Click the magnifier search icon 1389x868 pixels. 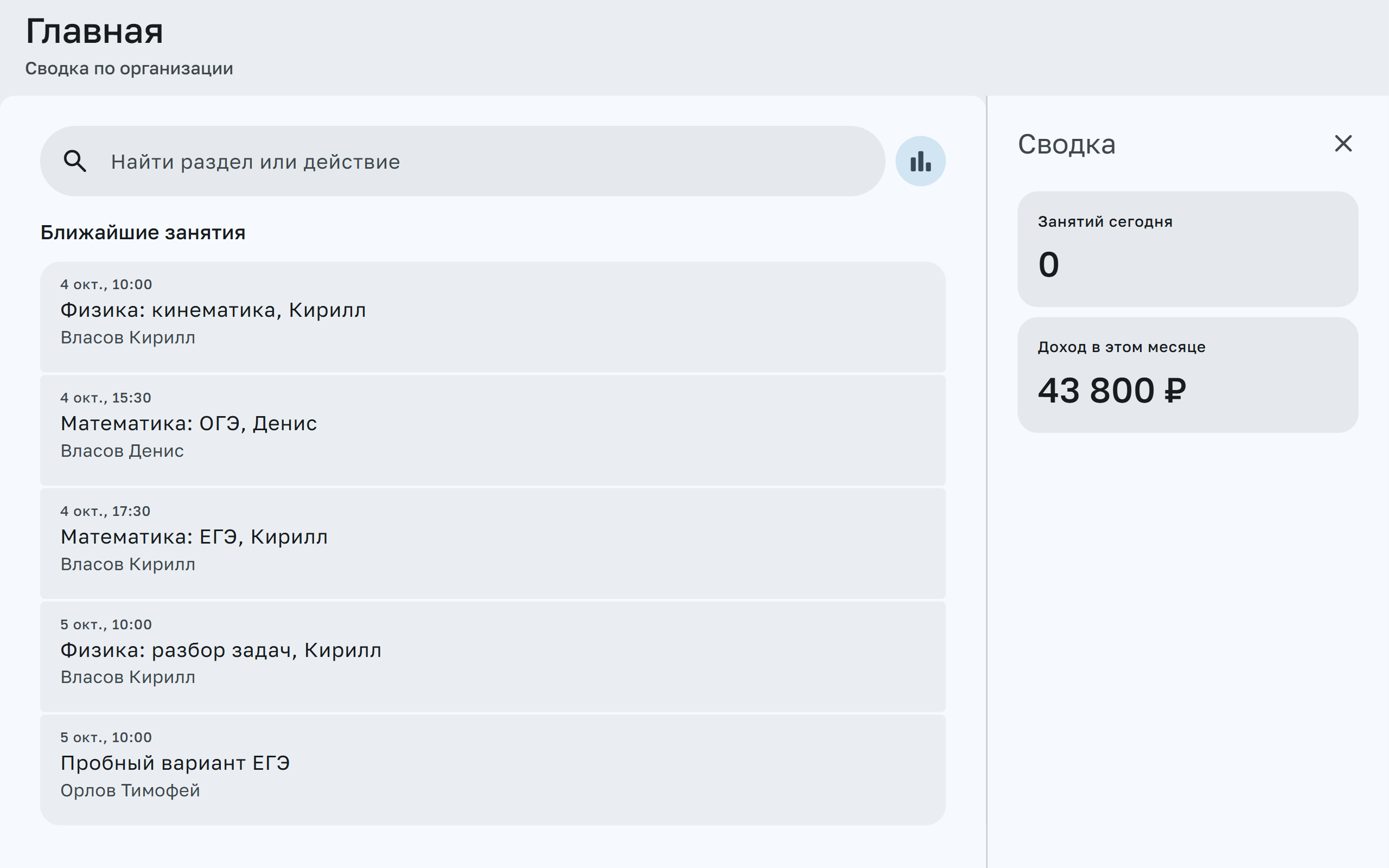click(x=75, y=161)
